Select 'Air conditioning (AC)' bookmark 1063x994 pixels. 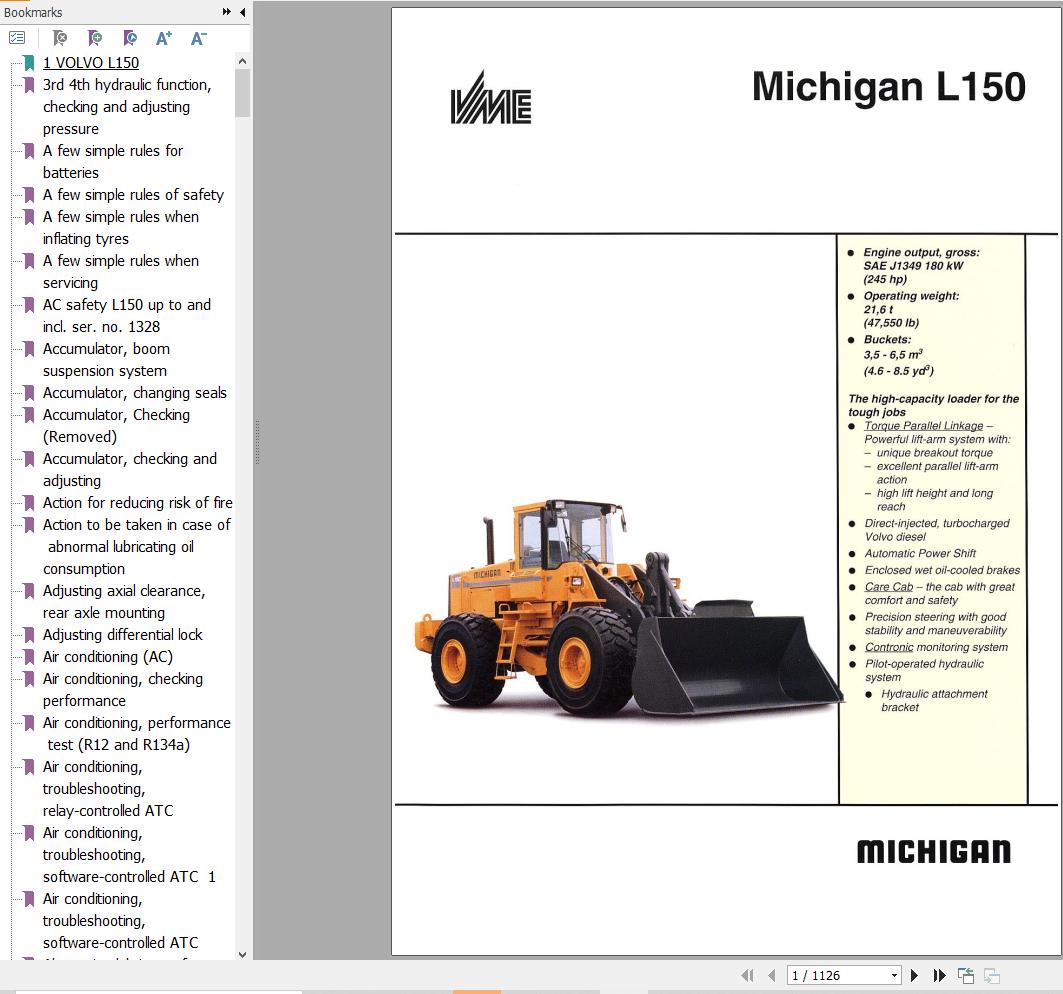(108, 656)
